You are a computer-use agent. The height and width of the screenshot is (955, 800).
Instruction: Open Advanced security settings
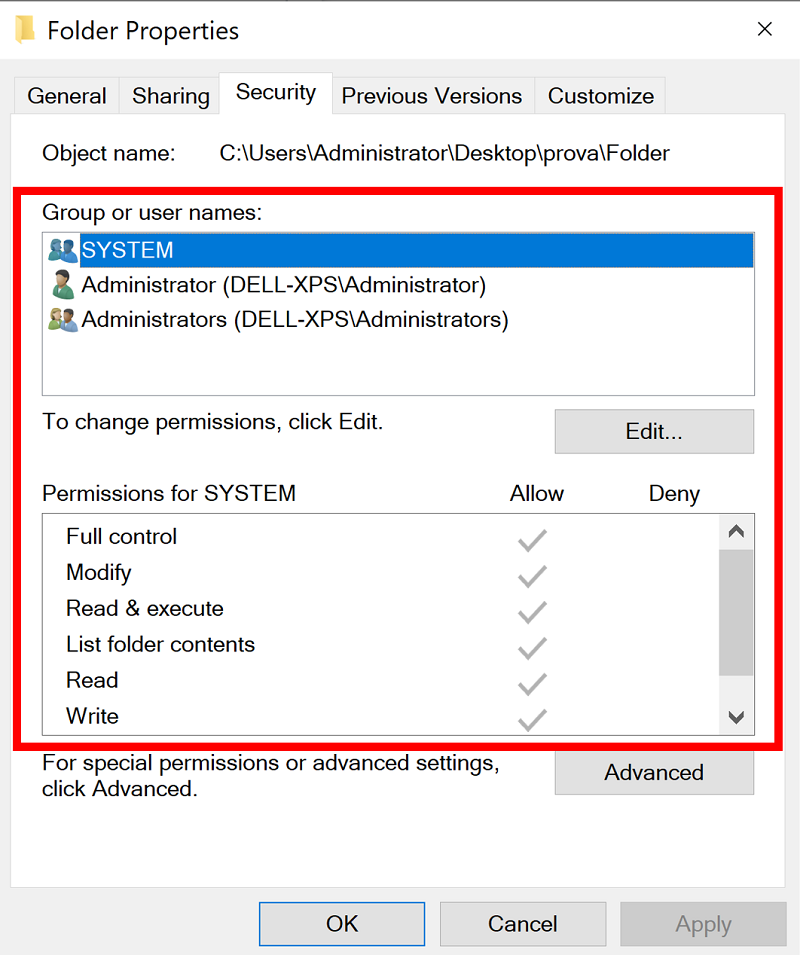click(654, 772)
